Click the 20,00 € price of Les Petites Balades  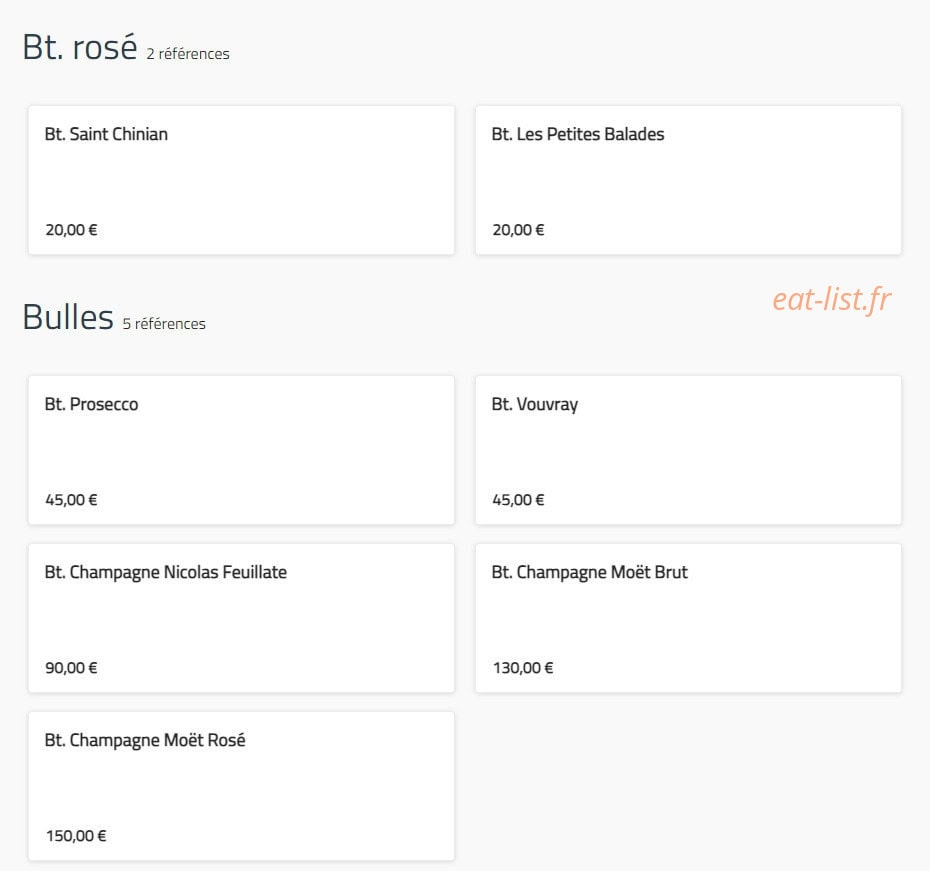518,230
